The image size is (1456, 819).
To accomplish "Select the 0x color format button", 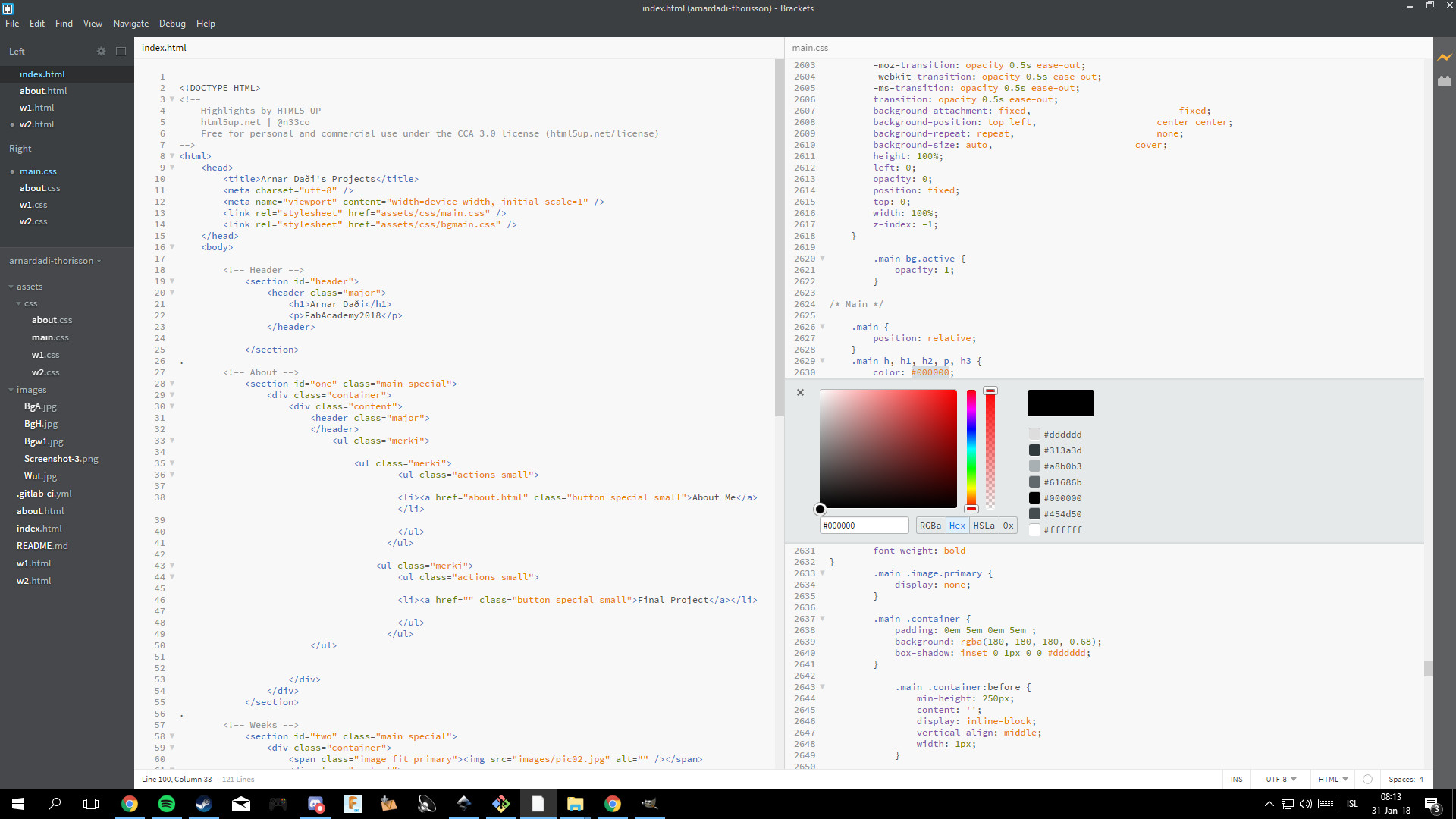I will point(1008,526).
